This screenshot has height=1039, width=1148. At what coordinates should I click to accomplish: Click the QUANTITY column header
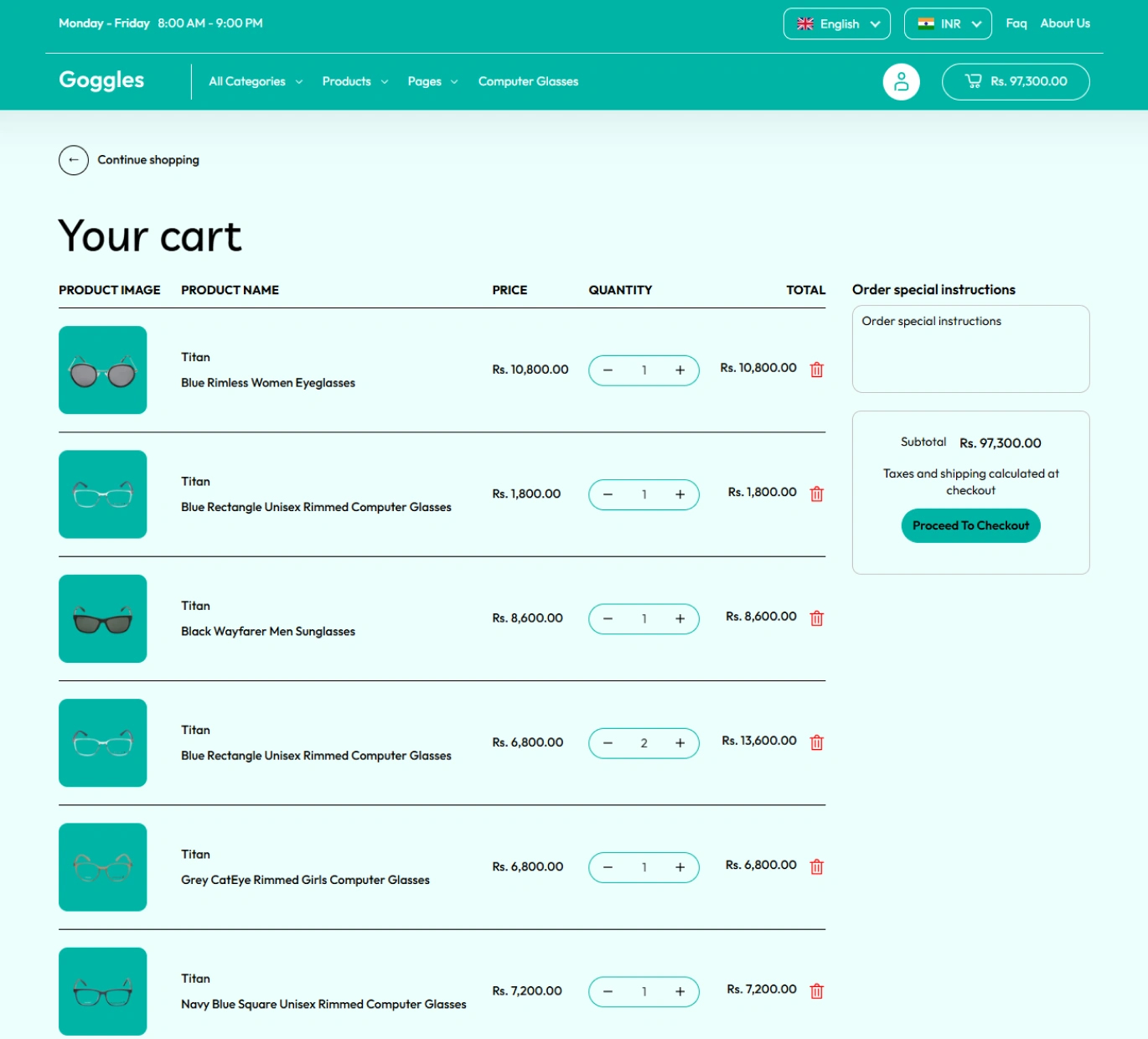620,290
